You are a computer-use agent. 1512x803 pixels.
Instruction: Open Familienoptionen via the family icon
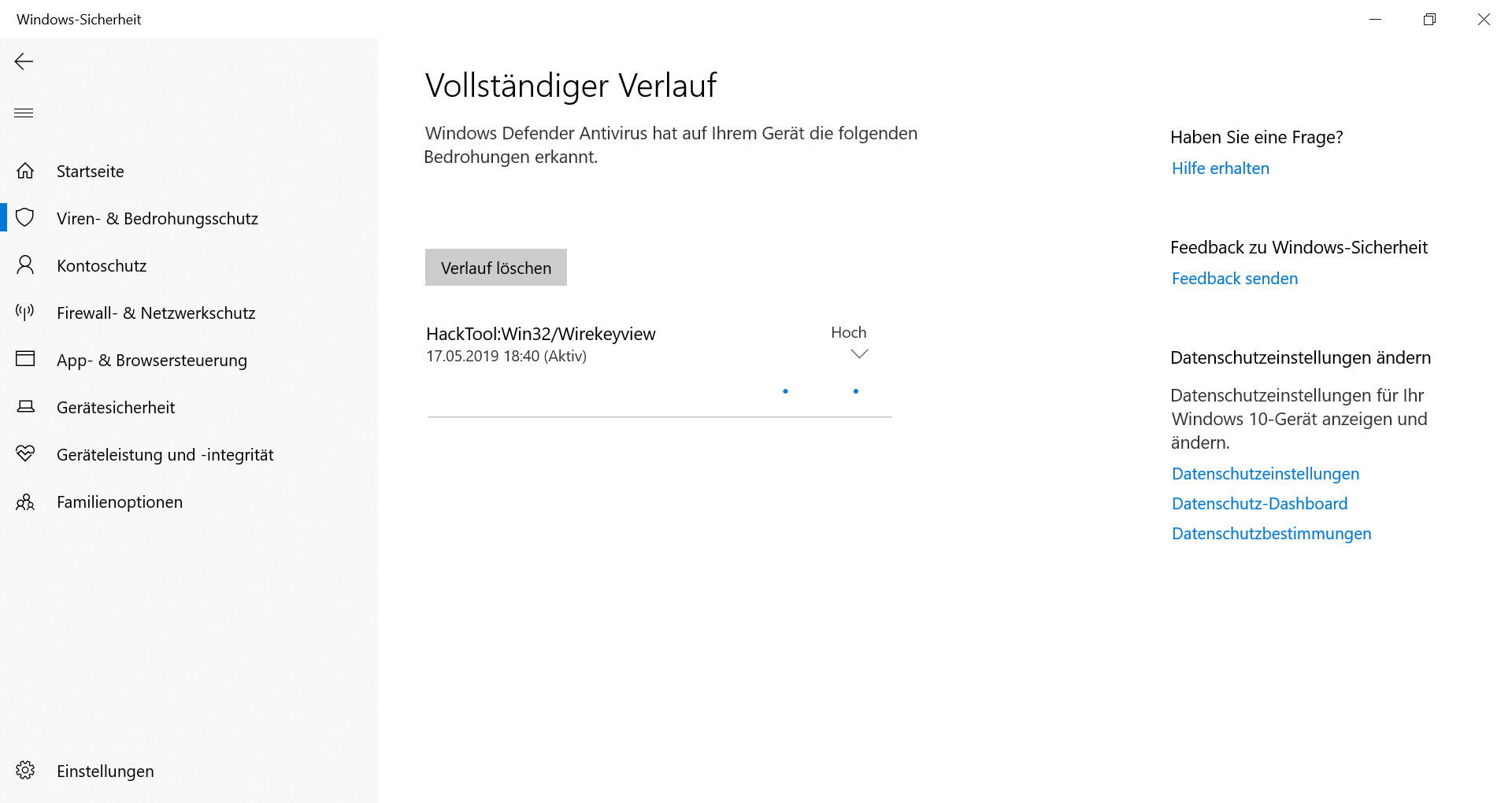coord(25,501)
